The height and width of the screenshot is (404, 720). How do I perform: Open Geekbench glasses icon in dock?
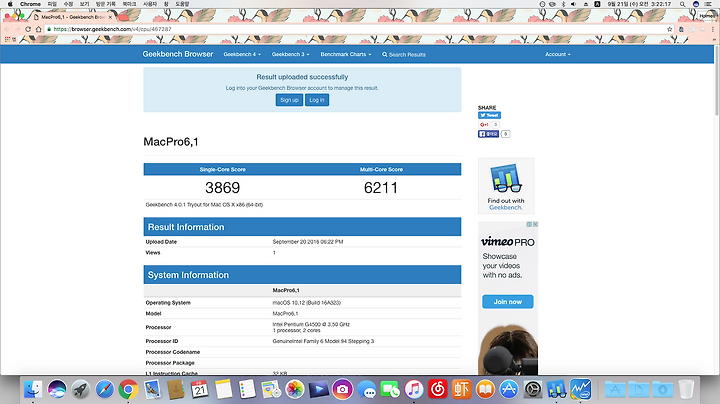tap(557, 390)
